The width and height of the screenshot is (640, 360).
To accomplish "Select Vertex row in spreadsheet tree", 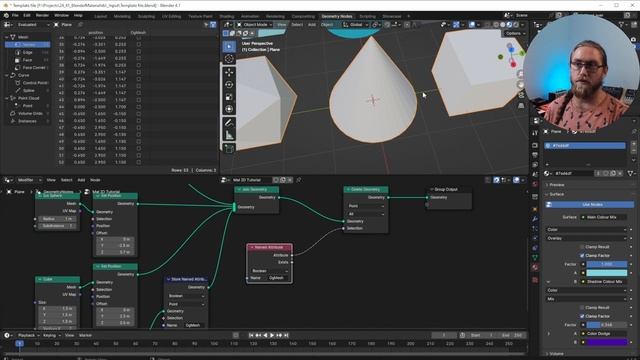I will tap(28, 44).
